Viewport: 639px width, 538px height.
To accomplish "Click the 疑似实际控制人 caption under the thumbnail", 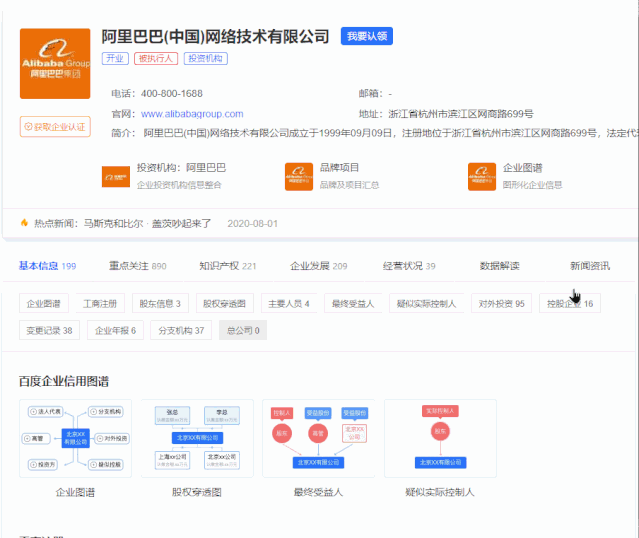I will (x=440, y=492).
